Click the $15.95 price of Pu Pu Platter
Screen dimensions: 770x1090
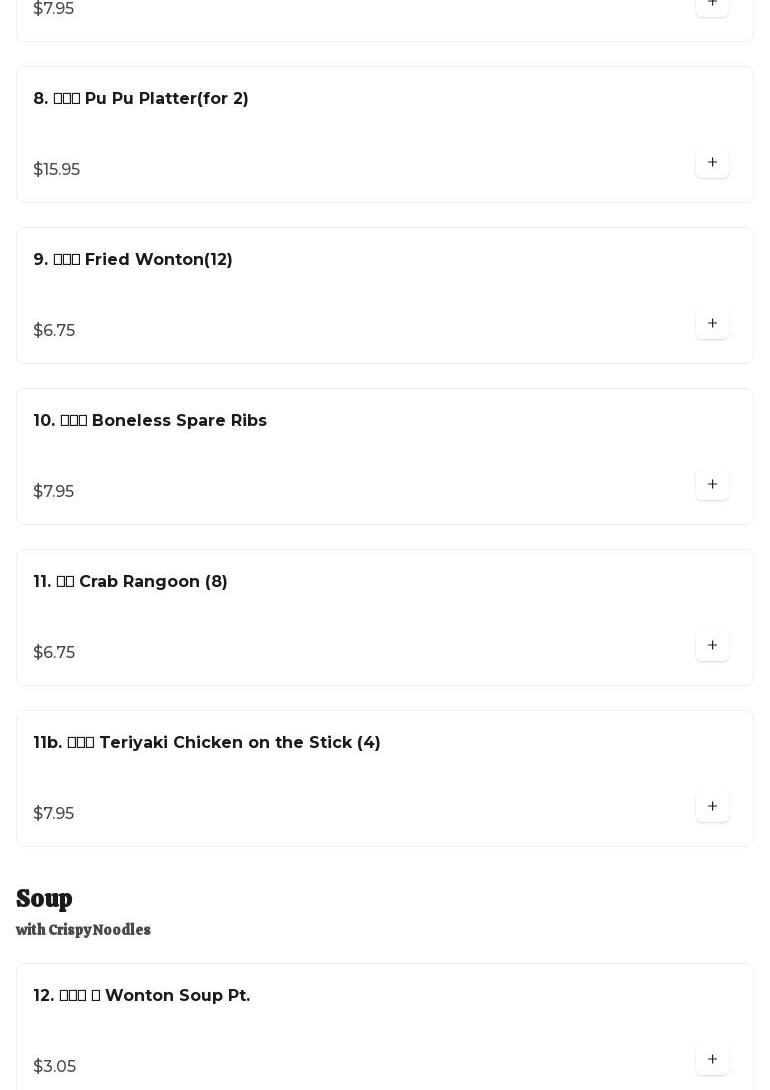click(x=57, y=169)
